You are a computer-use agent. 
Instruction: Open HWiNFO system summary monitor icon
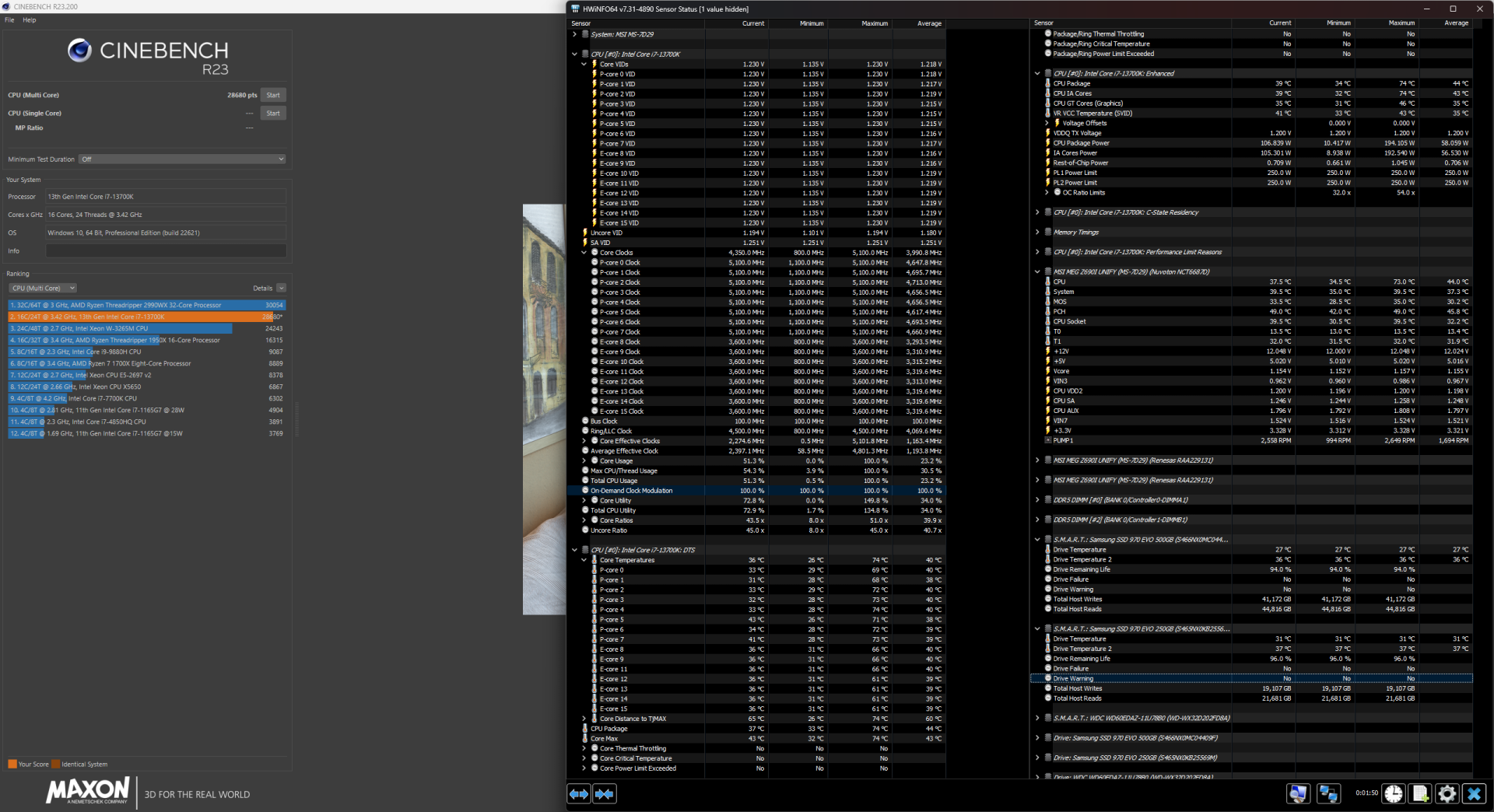coord(1298,793)
